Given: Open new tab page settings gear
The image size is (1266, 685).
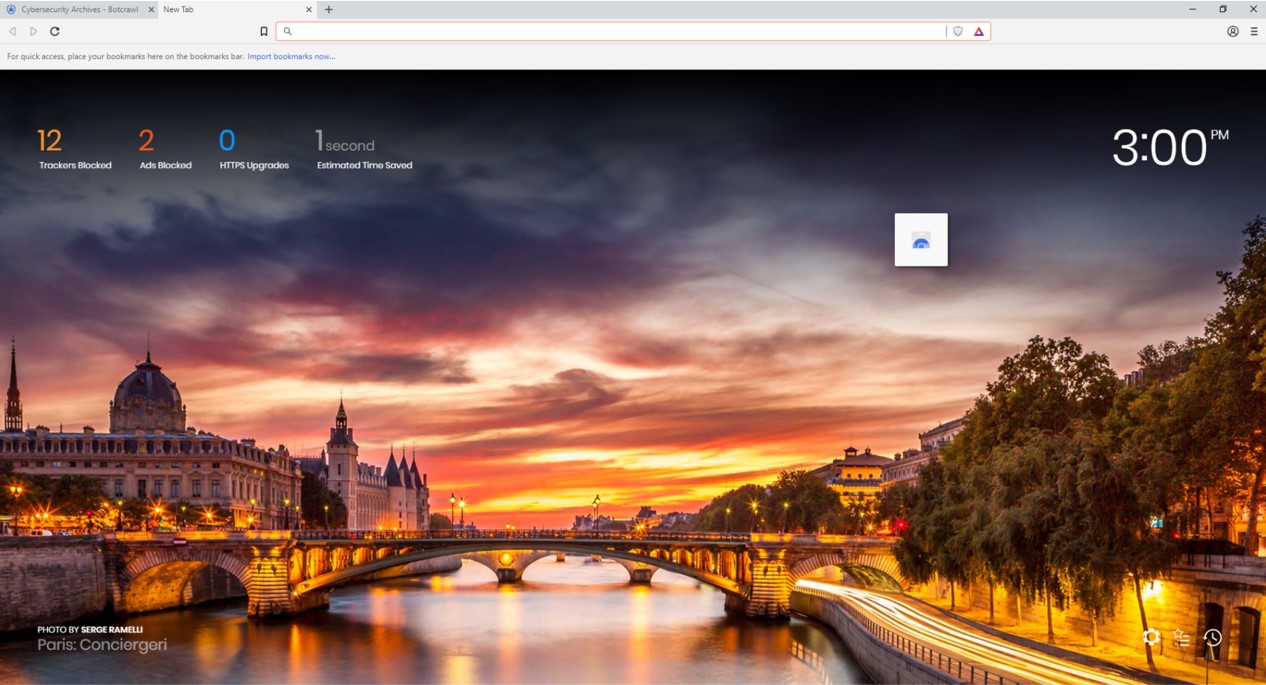Looking at the screenshot, I should coord(1151,637).
